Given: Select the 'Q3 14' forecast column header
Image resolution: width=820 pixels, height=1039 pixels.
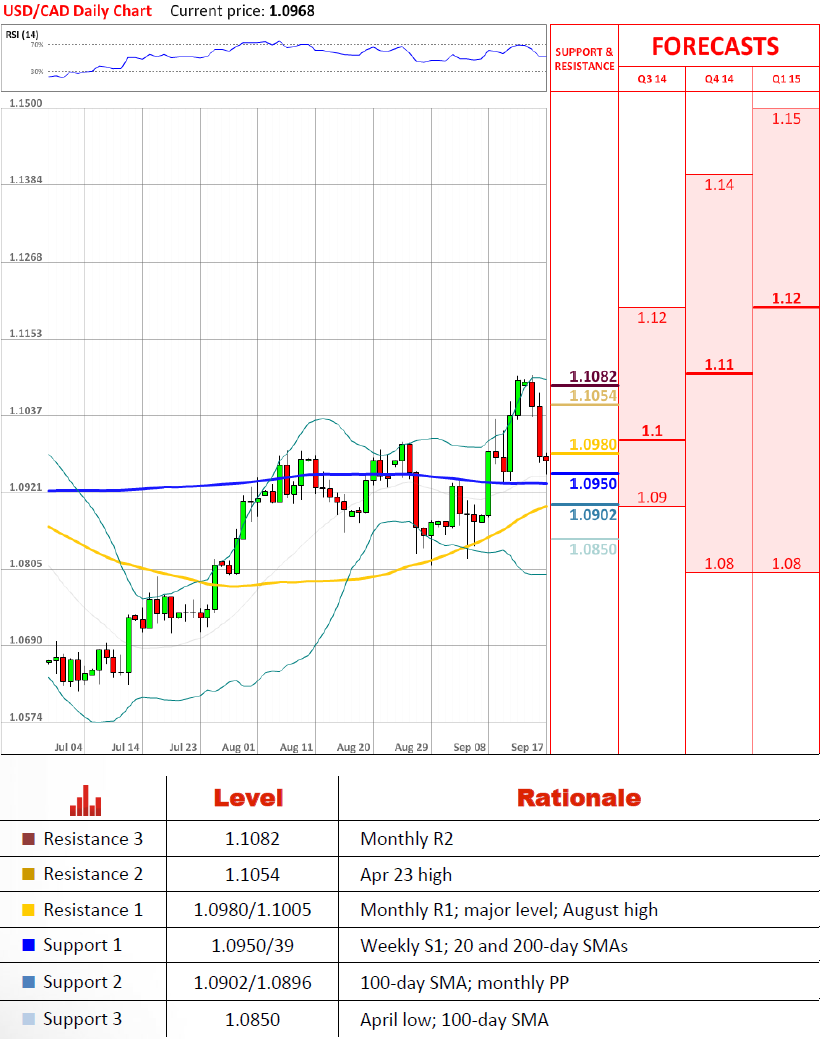Looking at the screenshot, I should click(x=652, y=79).
